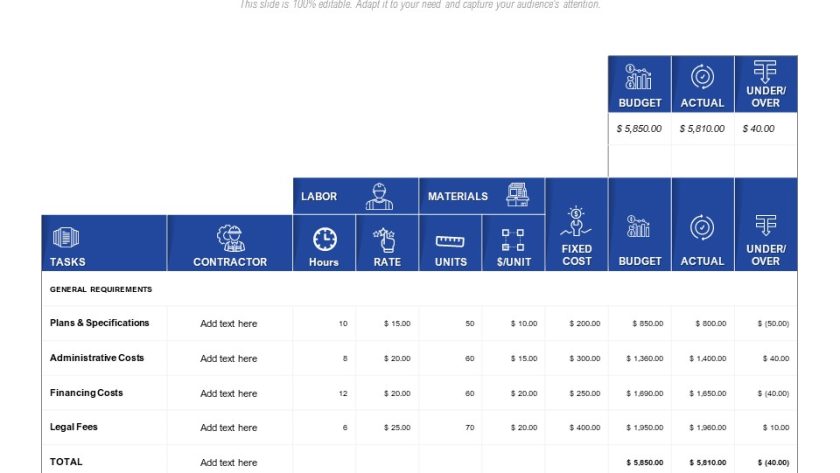
Task: Select under/over $ 10.00 cell
Action: [x=776, y=427]
